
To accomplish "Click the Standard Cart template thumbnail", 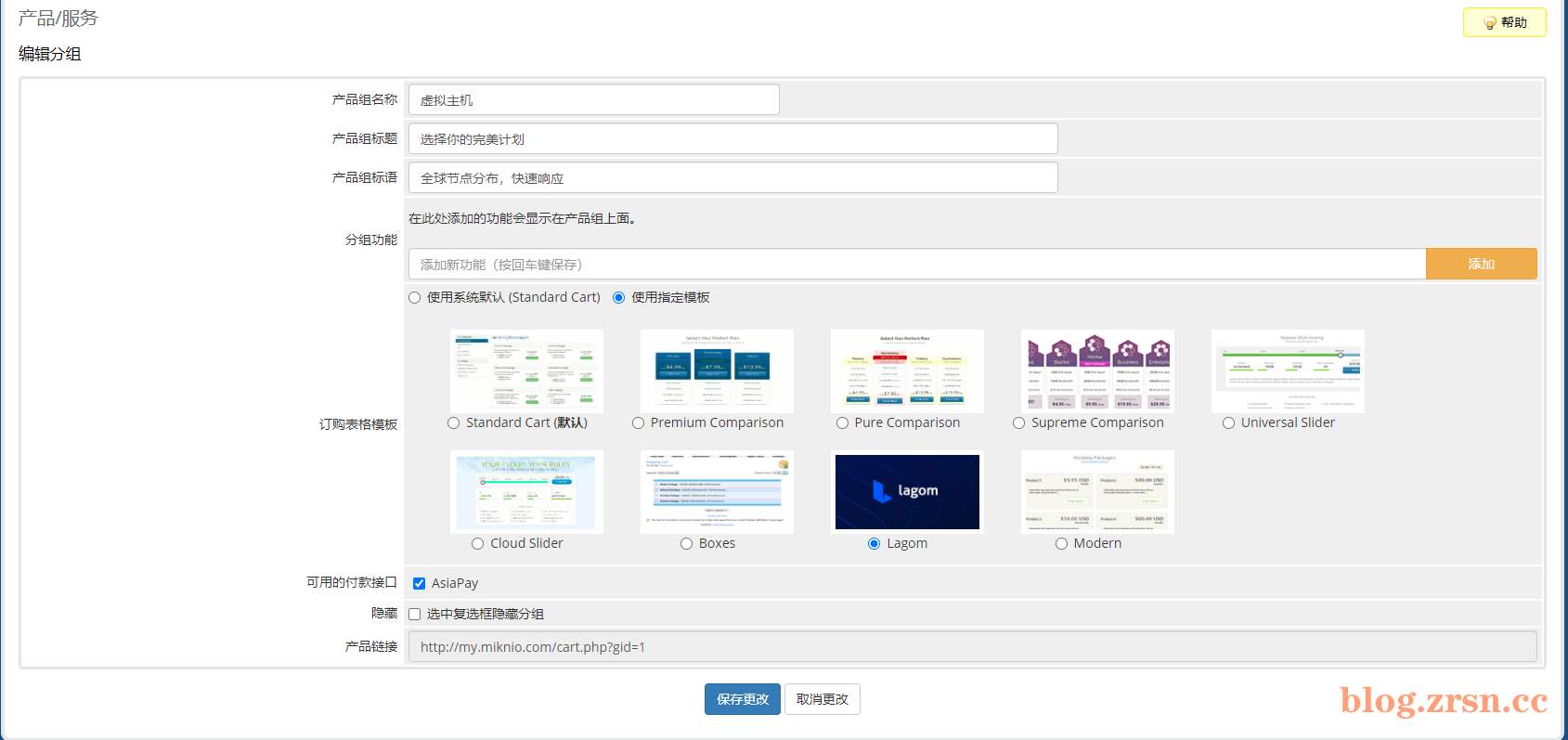I will (x=526, y=371).
